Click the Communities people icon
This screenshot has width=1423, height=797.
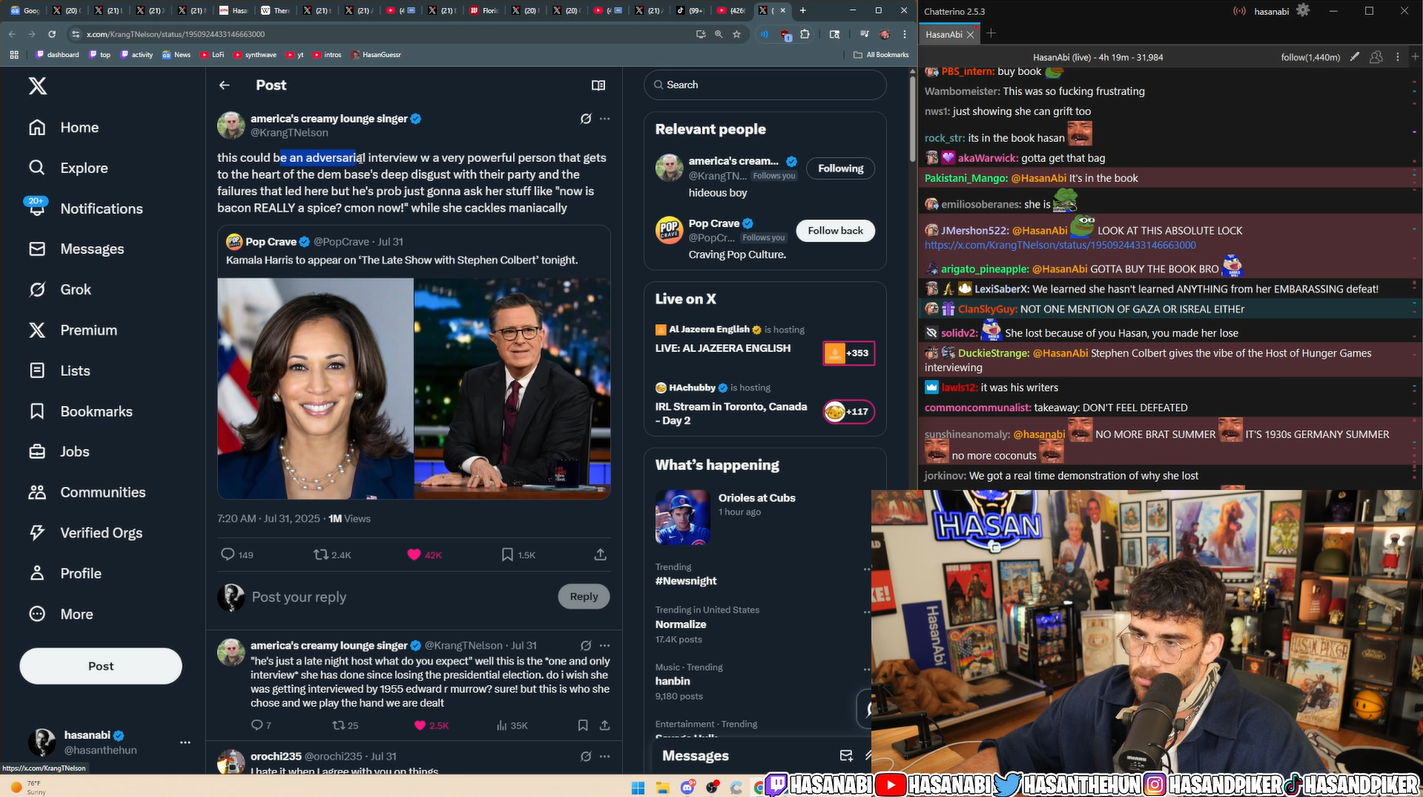(37, 492)
